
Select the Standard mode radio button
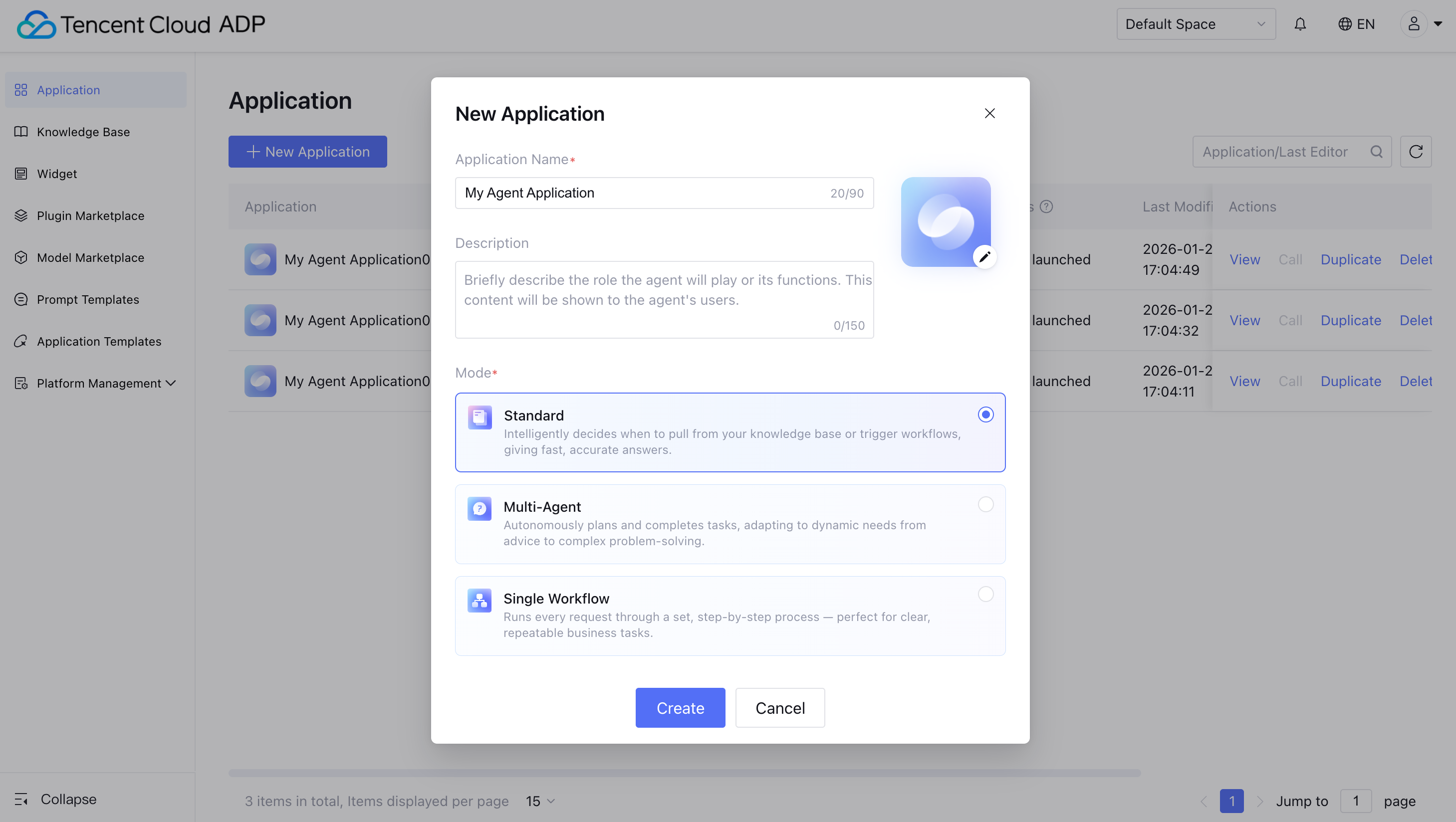[985, 414]
